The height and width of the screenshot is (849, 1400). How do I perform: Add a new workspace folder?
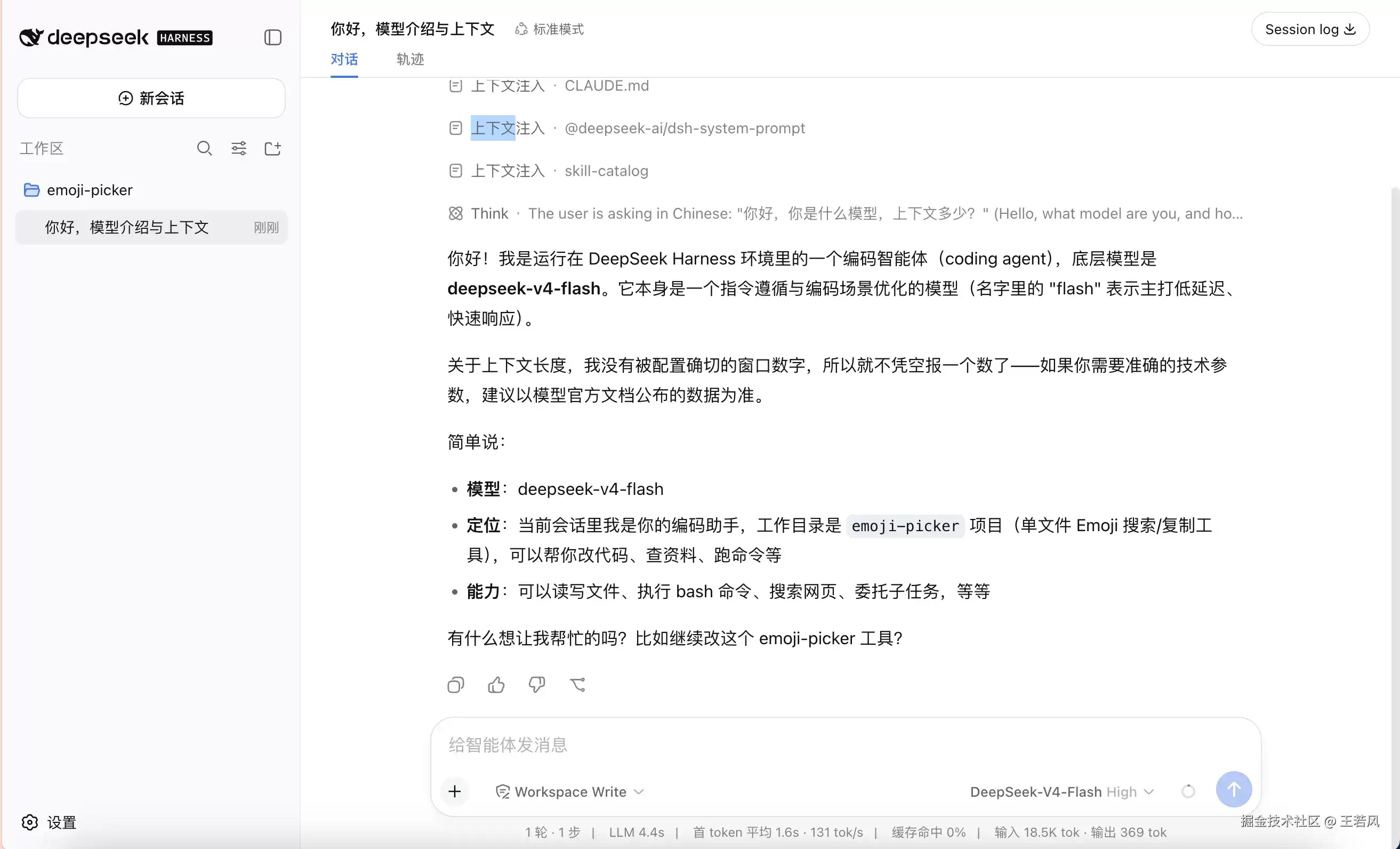pos(273,148)
